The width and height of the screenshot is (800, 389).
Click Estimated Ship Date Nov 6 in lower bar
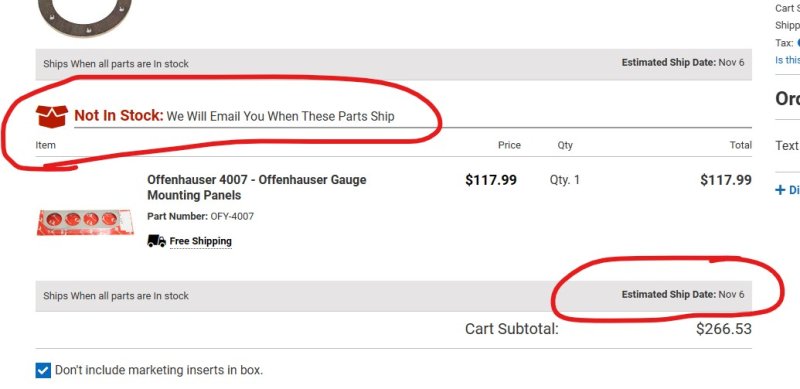coord(683,295)
